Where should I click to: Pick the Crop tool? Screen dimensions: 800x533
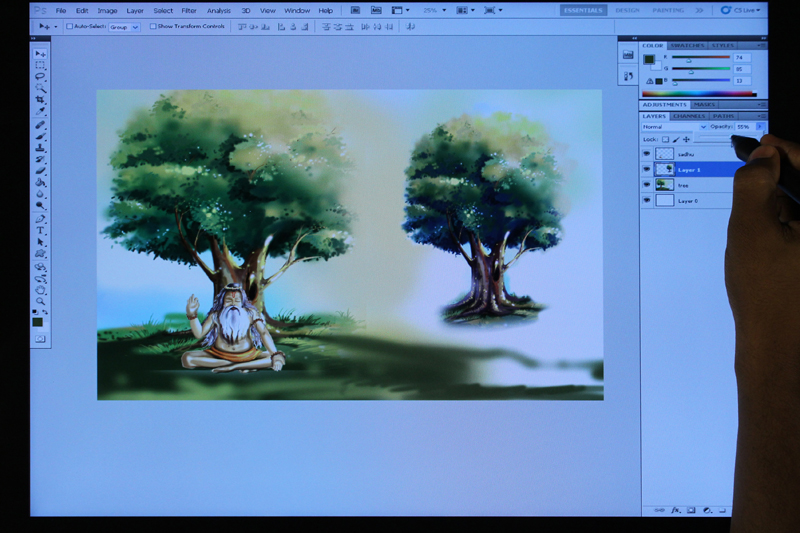(x=41, y=100)
